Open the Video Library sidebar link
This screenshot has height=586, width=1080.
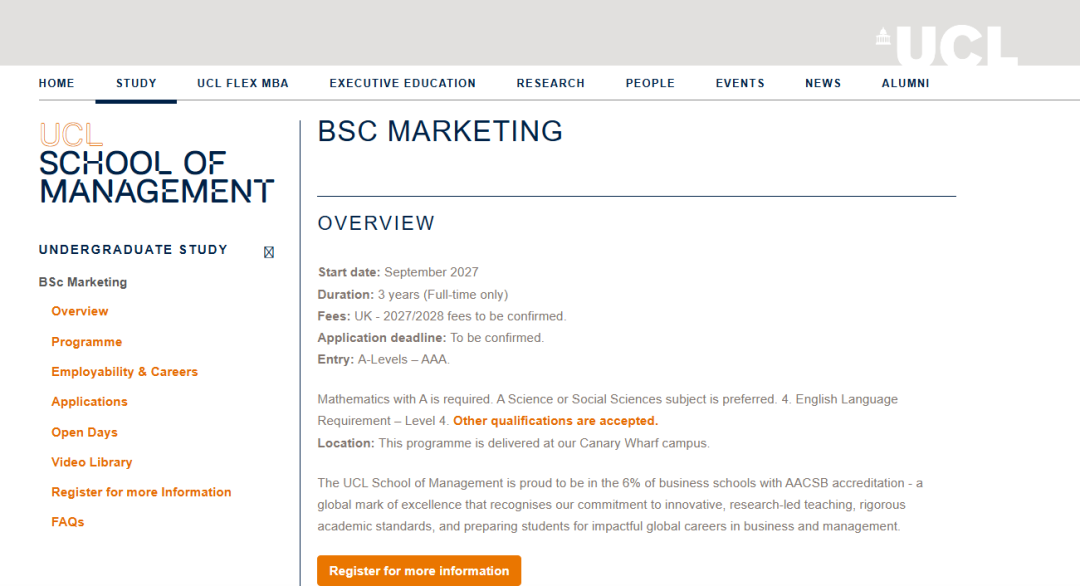(x=92, y=462)
